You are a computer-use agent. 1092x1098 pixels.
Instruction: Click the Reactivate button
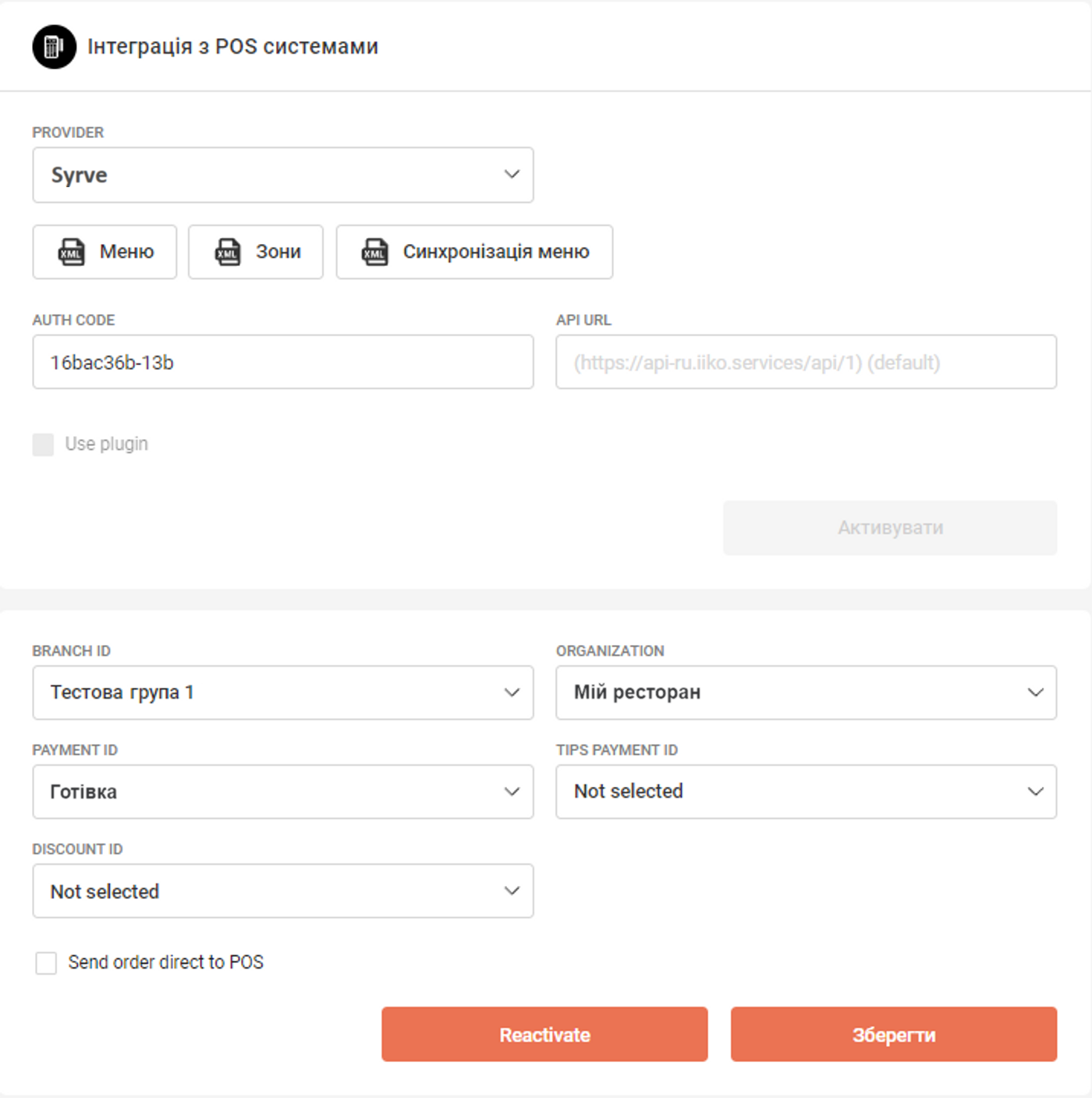coord(544,1034)
